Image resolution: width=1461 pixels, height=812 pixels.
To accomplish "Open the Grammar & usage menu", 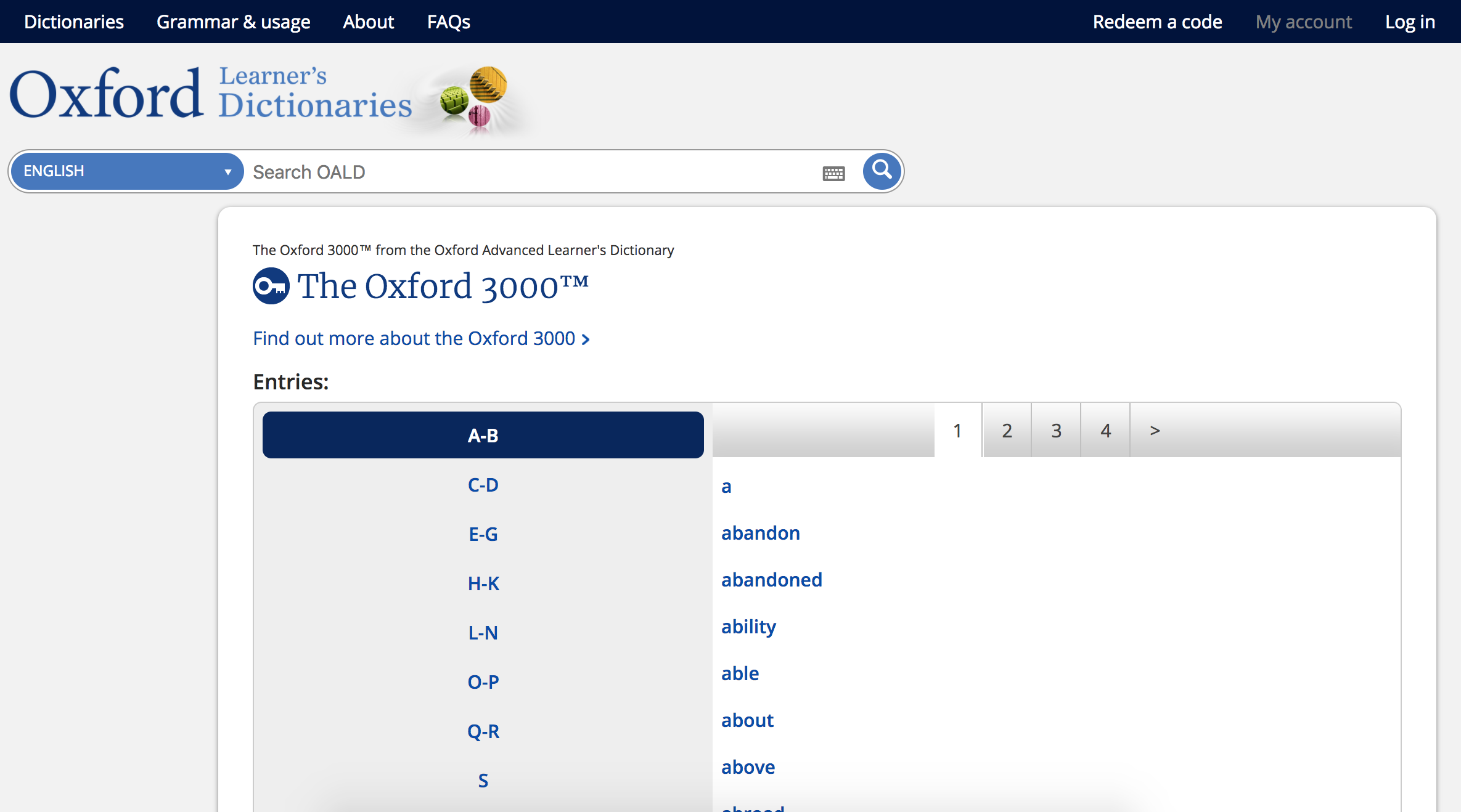I will click(233, 22).
